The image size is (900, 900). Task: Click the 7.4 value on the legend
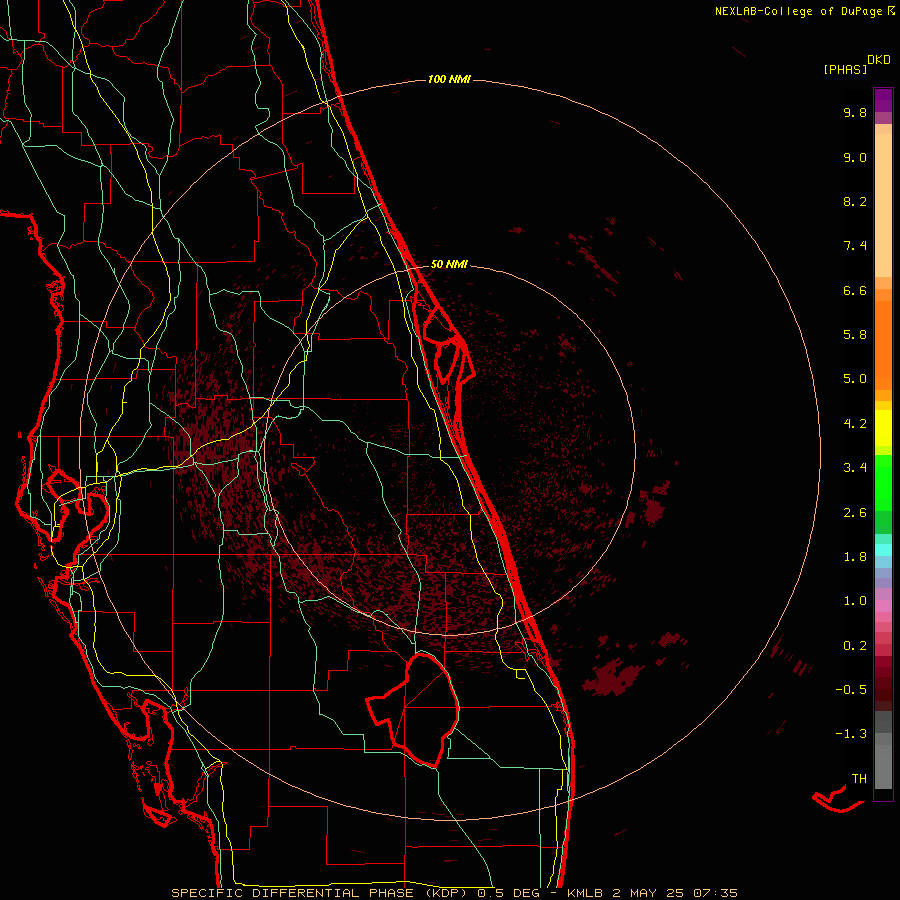coord(855,246)
